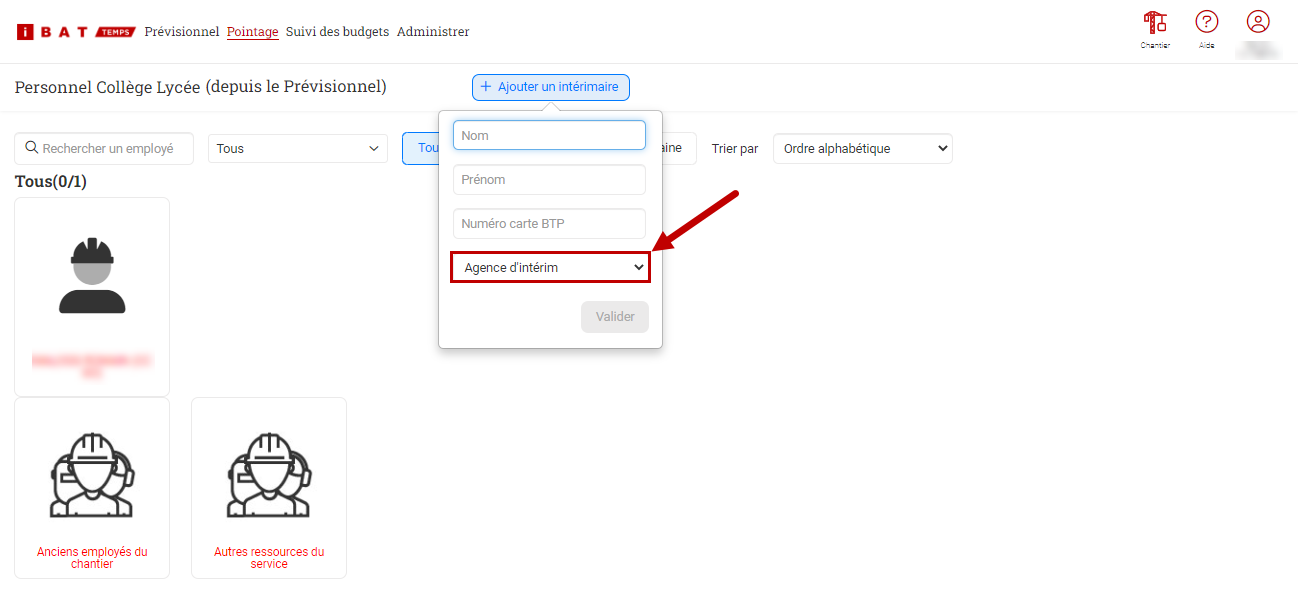Switch to the Pointage menu
The height and width of the screenshot is (602, 1298).
pos(252,32)
